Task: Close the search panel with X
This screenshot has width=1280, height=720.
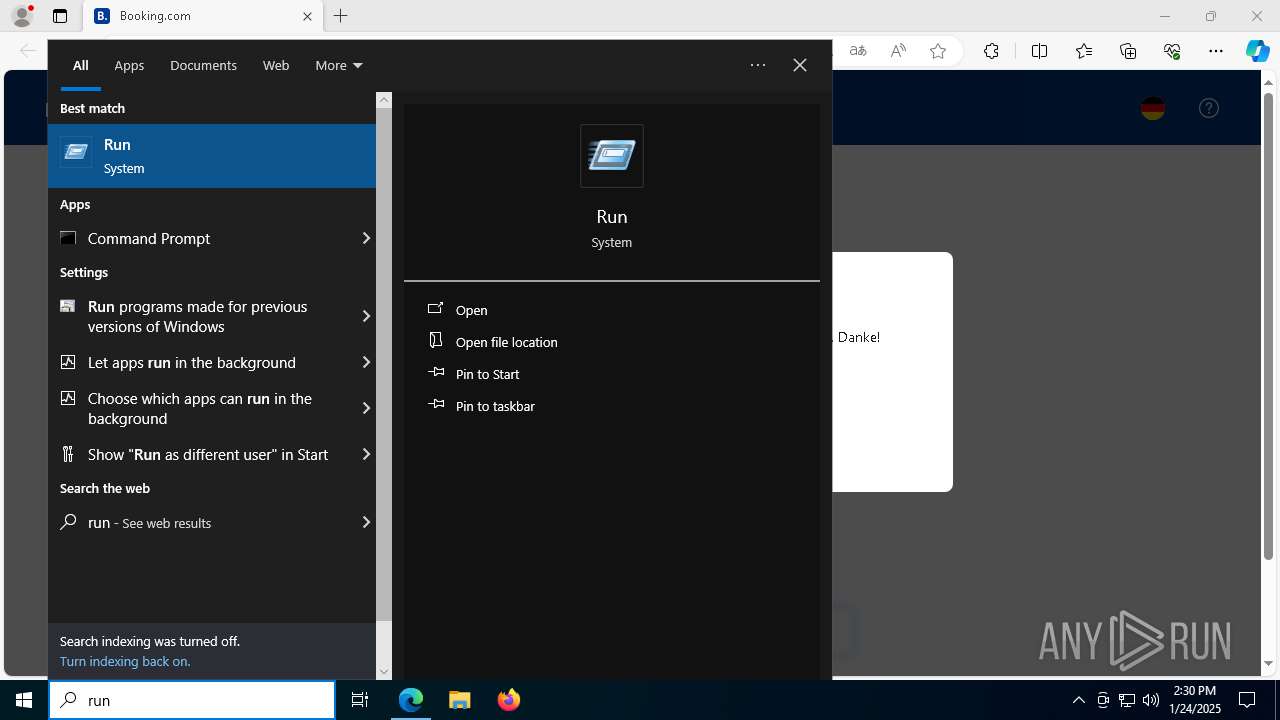Action: click(x=800, y=65)
